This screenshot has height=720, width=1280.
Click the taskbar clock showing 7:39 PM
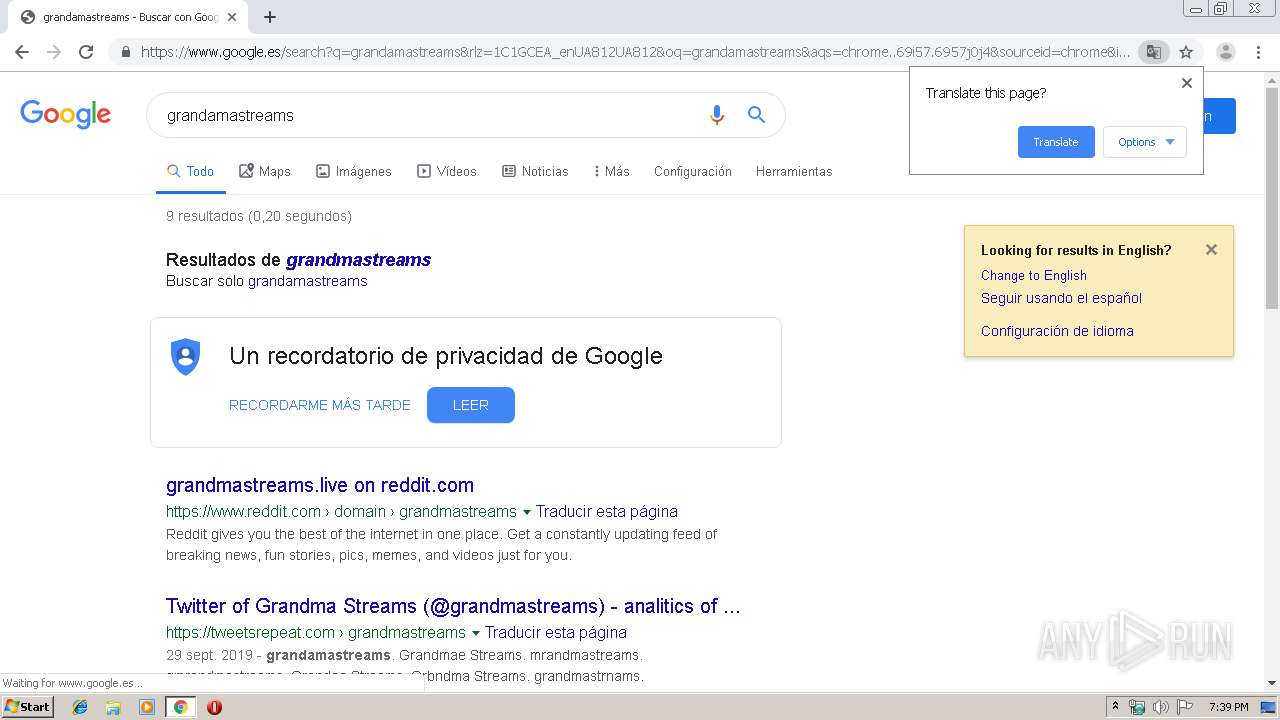(x=1228, y=707)
